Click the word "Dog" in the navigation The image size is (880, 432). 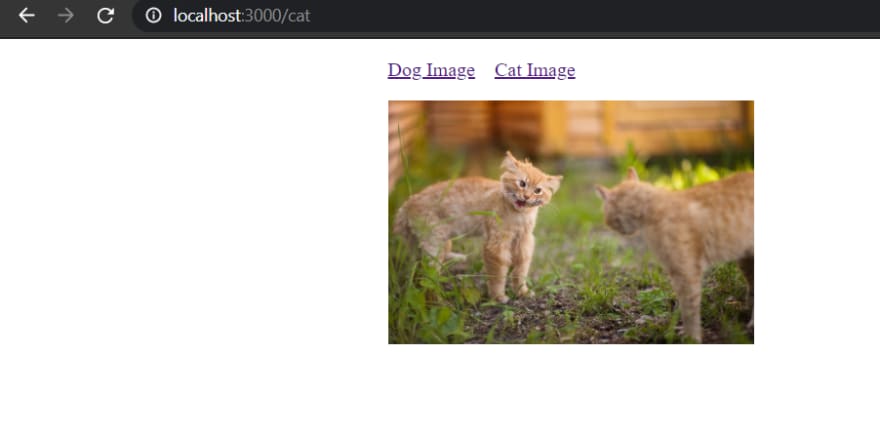404,70
